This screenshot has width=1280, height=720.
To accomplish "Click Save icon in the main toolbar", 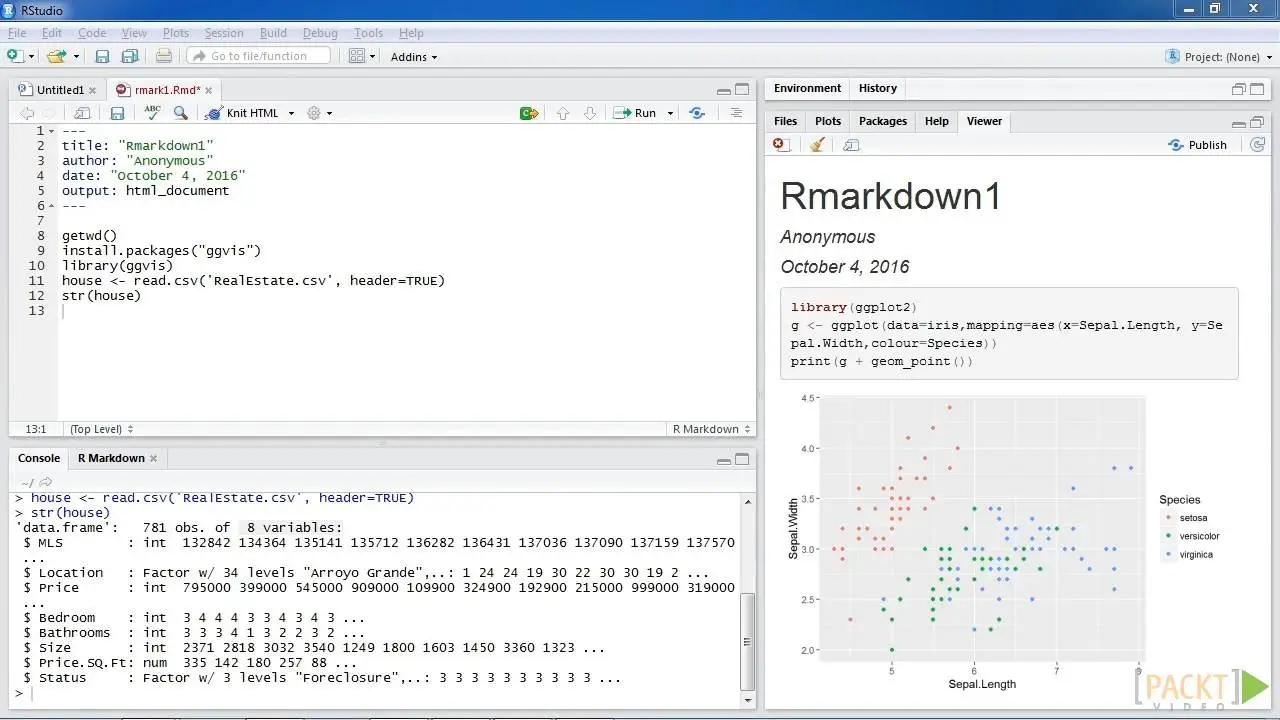I will point(102,57).
